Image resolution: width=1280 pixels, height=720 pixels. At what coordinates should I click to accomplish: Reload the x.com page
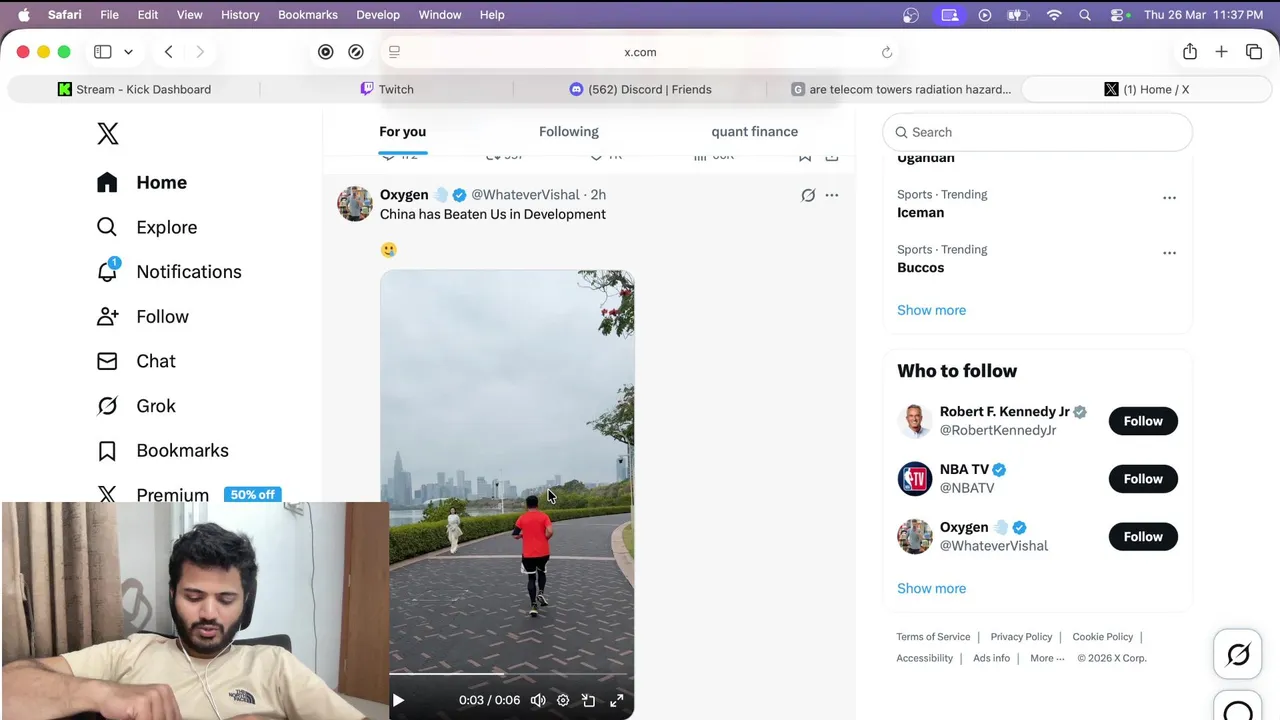(886, 52)
